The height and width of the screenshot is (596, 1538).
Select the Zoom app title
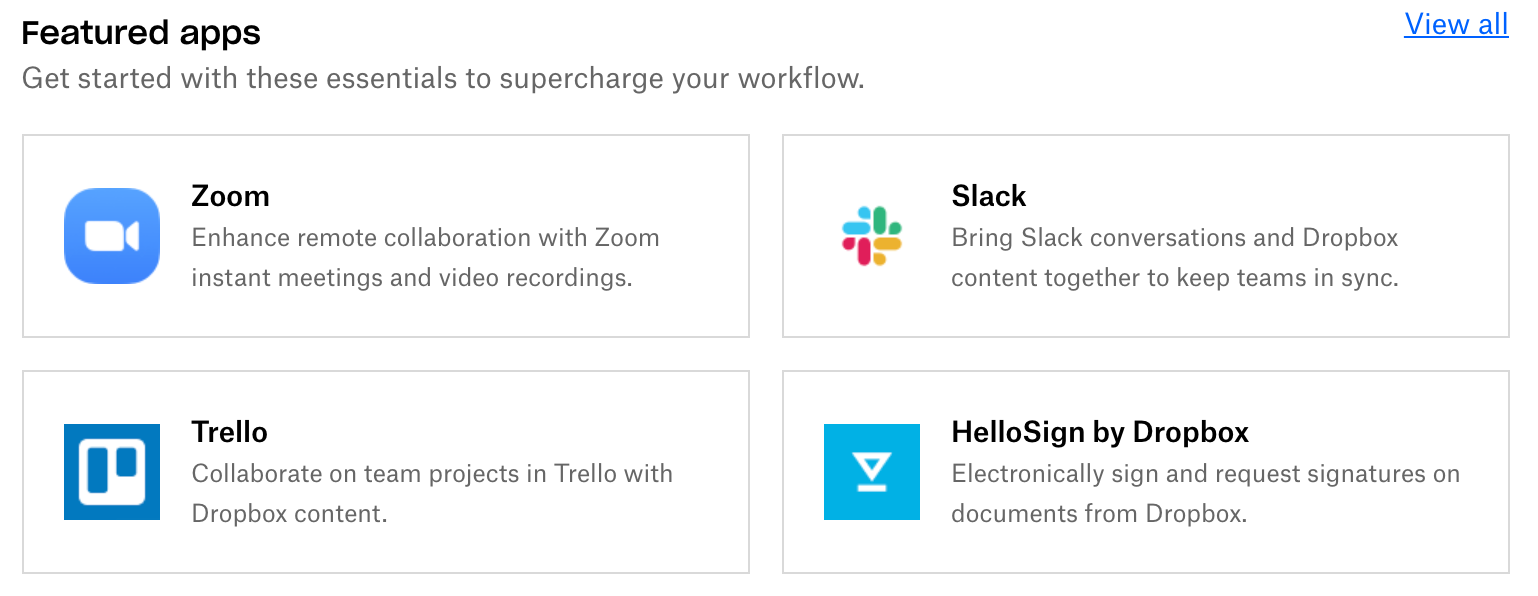tap(230, 196)
